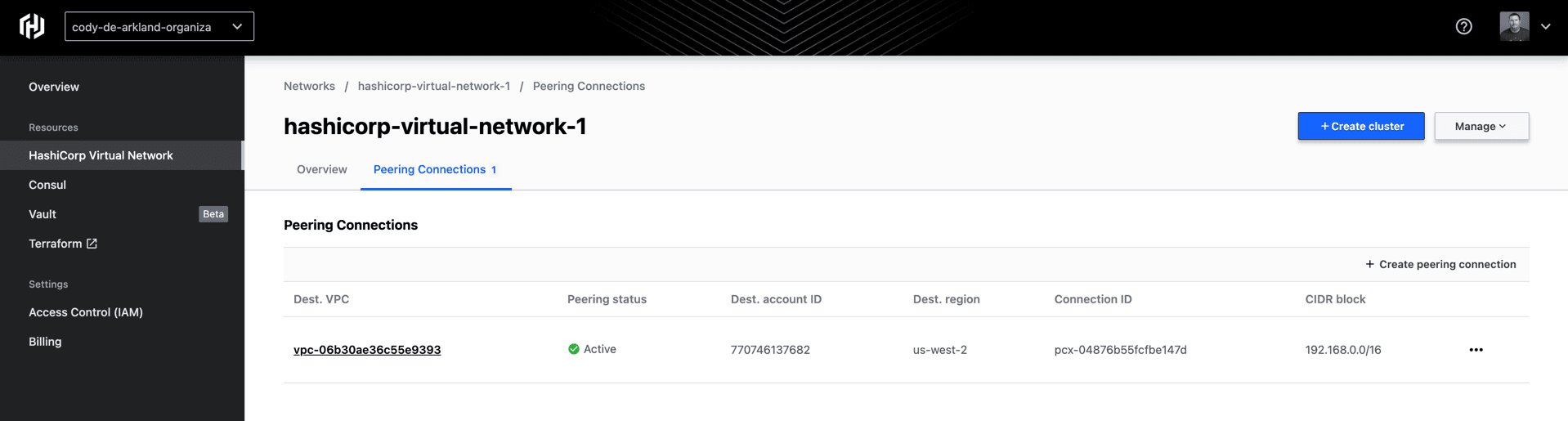1568x421 pixels.
Task: Open the help question mark icon
Action: point(1463,27)
